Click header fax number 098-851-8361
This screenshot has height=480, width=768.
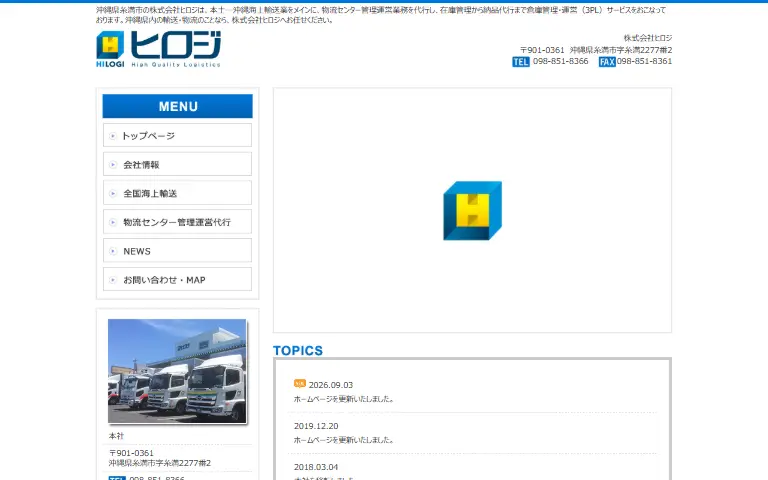[x=644, y=61]
